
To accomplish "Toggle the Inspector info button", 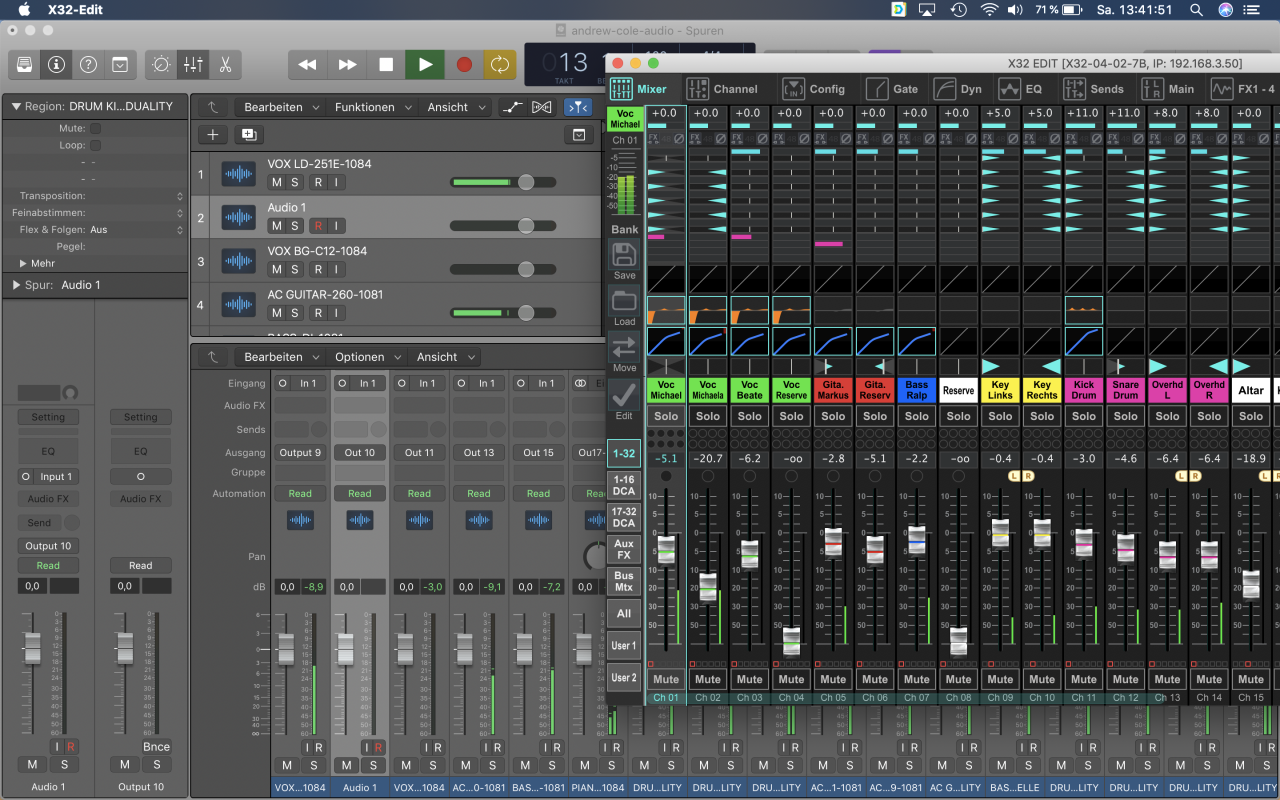I will click(56, 64).
